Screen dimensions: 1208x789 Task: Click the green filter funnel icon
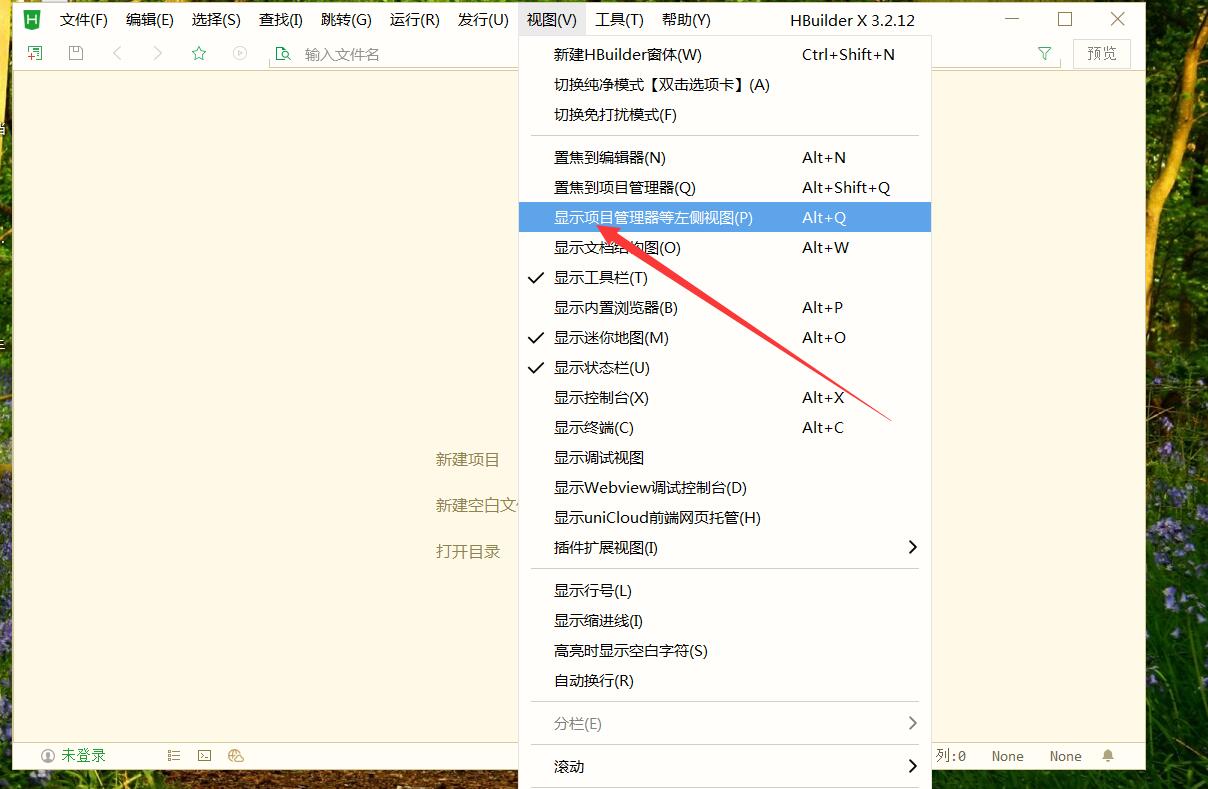[1045, 54]
